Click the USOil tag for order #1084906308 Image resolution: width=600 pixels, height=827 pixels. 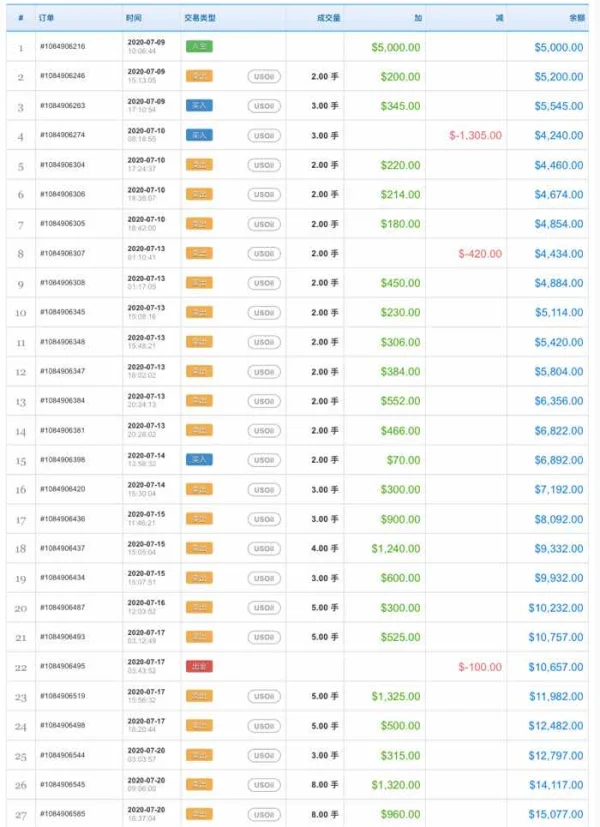click(263, 283)
